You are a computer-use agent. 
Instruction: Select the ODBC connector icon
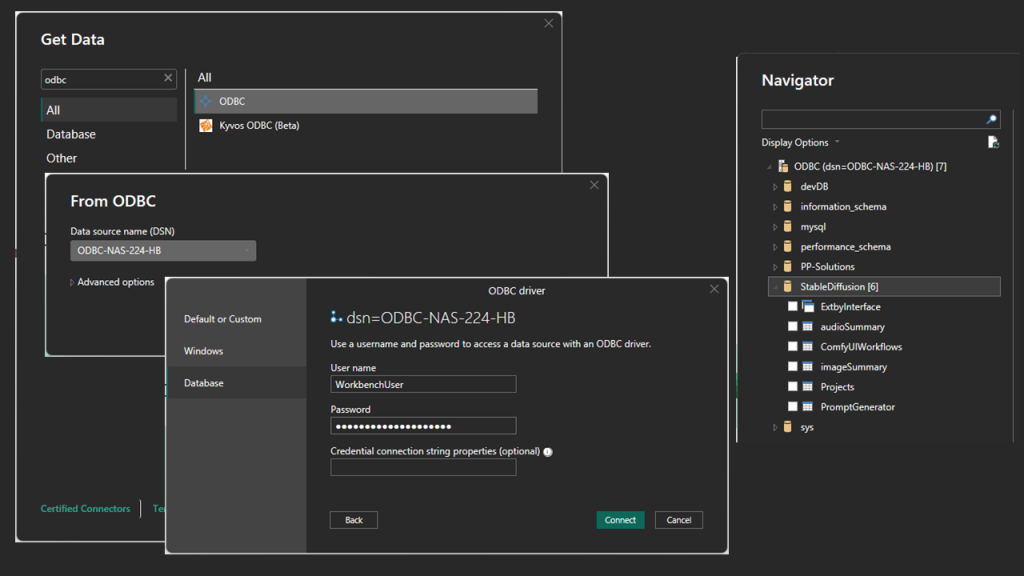(206, 101)
